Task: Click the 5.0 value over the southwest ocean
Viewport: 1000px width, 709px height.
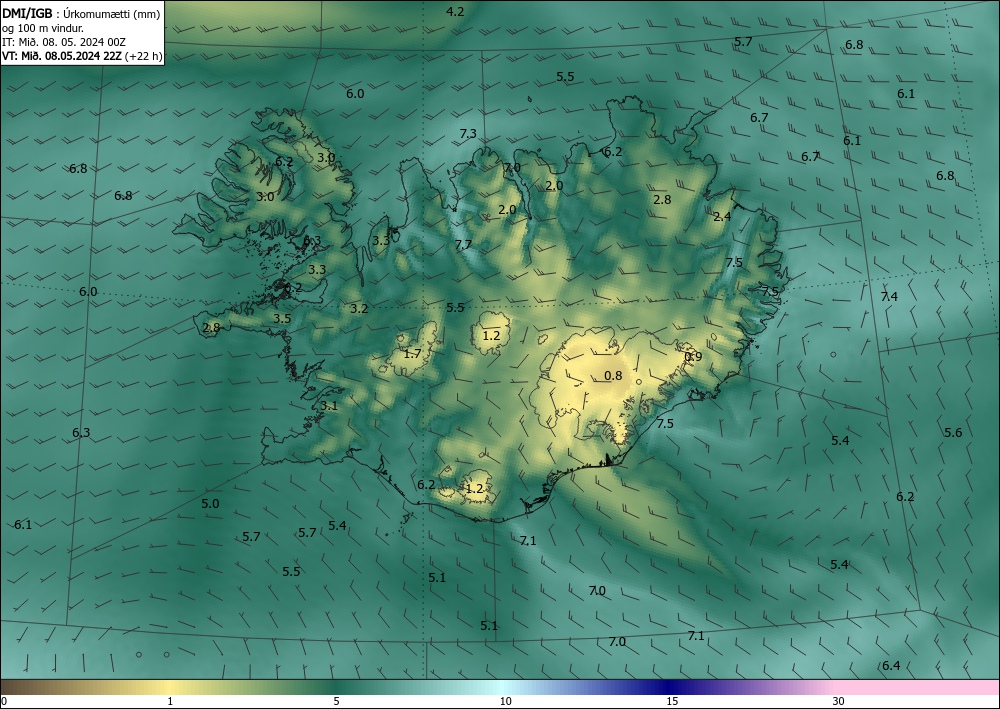Action: [210, 504]
